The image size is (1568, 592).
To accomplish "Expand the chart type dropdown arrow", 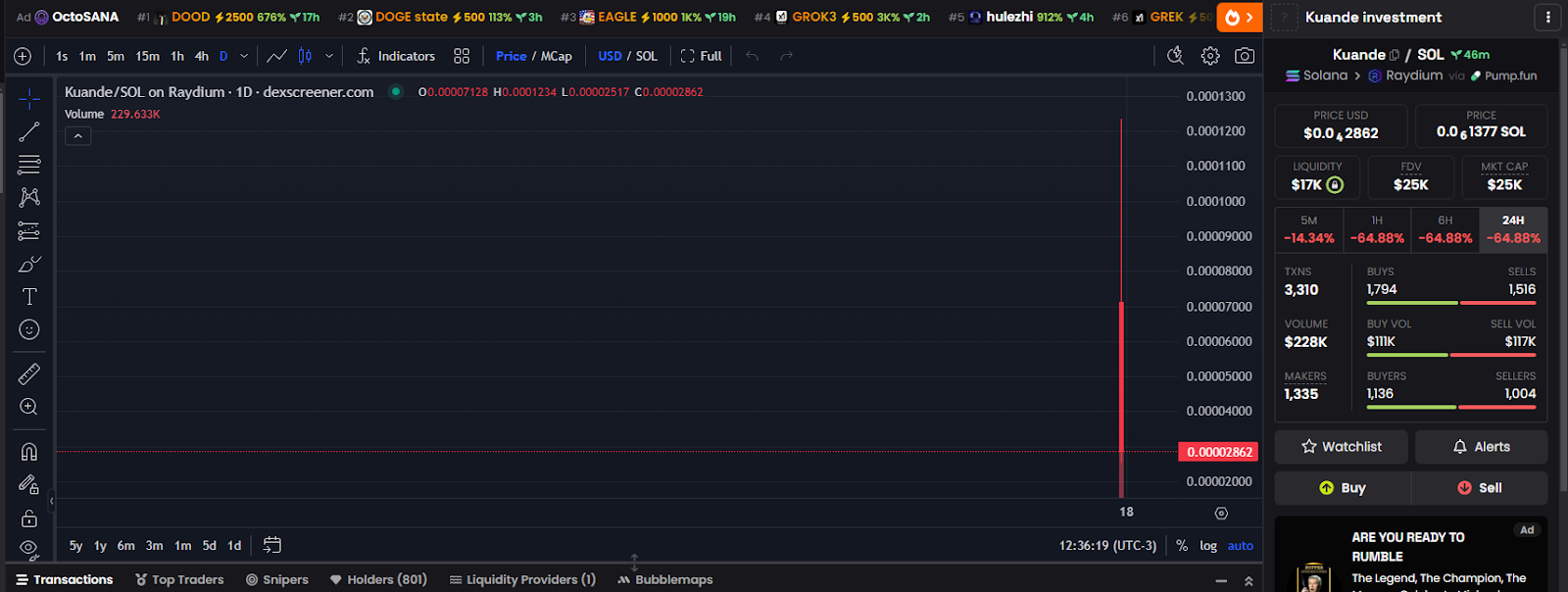I will pos(329,56).
